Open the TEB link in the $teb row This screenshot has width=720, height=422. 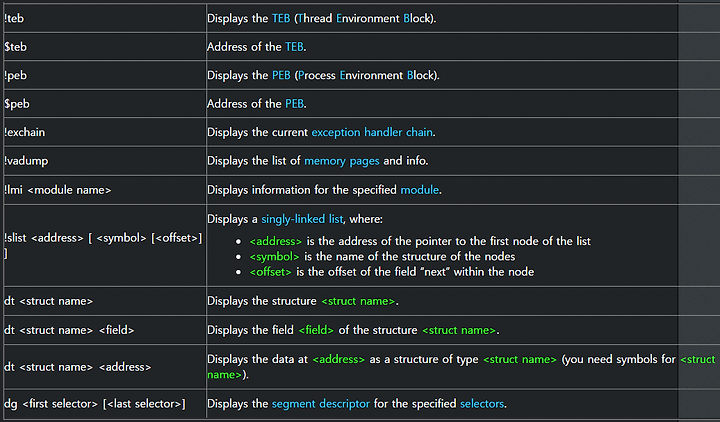(294, 47)
